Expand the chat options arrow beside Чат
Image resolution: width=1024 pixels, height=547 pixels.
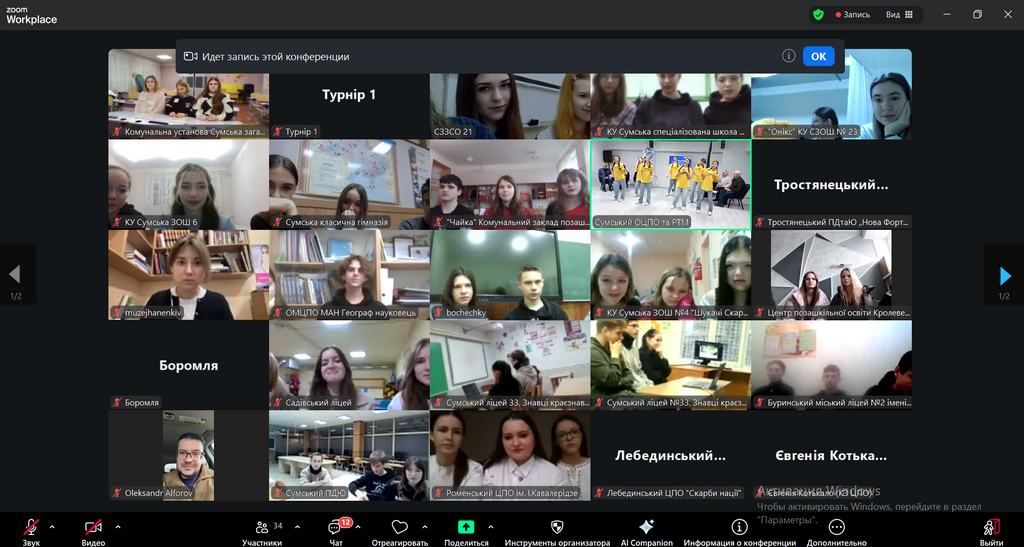pos(358,526)
